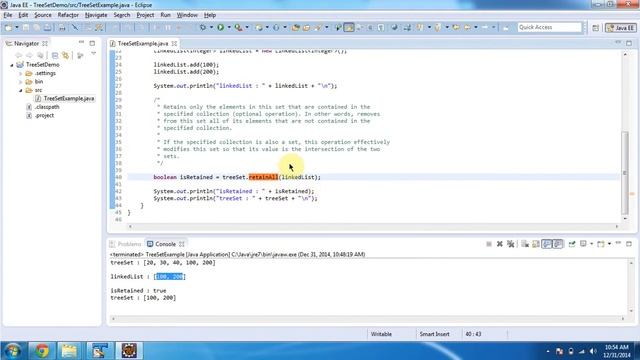Open the Navigator view menu chevron
Screen dimensions: 640x360
(x=93, y=54)
